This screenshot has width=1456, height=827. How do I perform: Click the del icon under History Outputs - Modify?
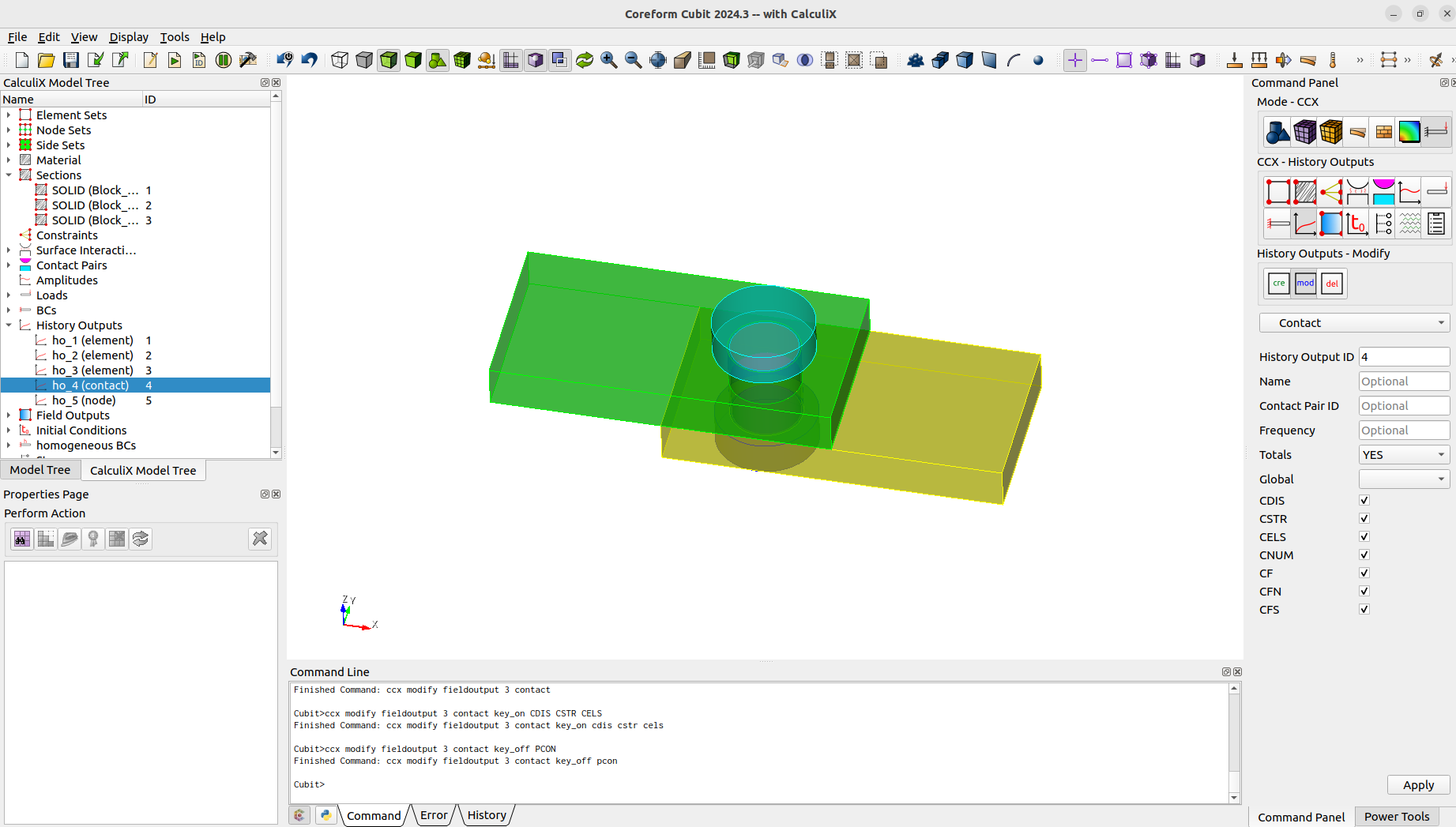[x=1332, y=283]
